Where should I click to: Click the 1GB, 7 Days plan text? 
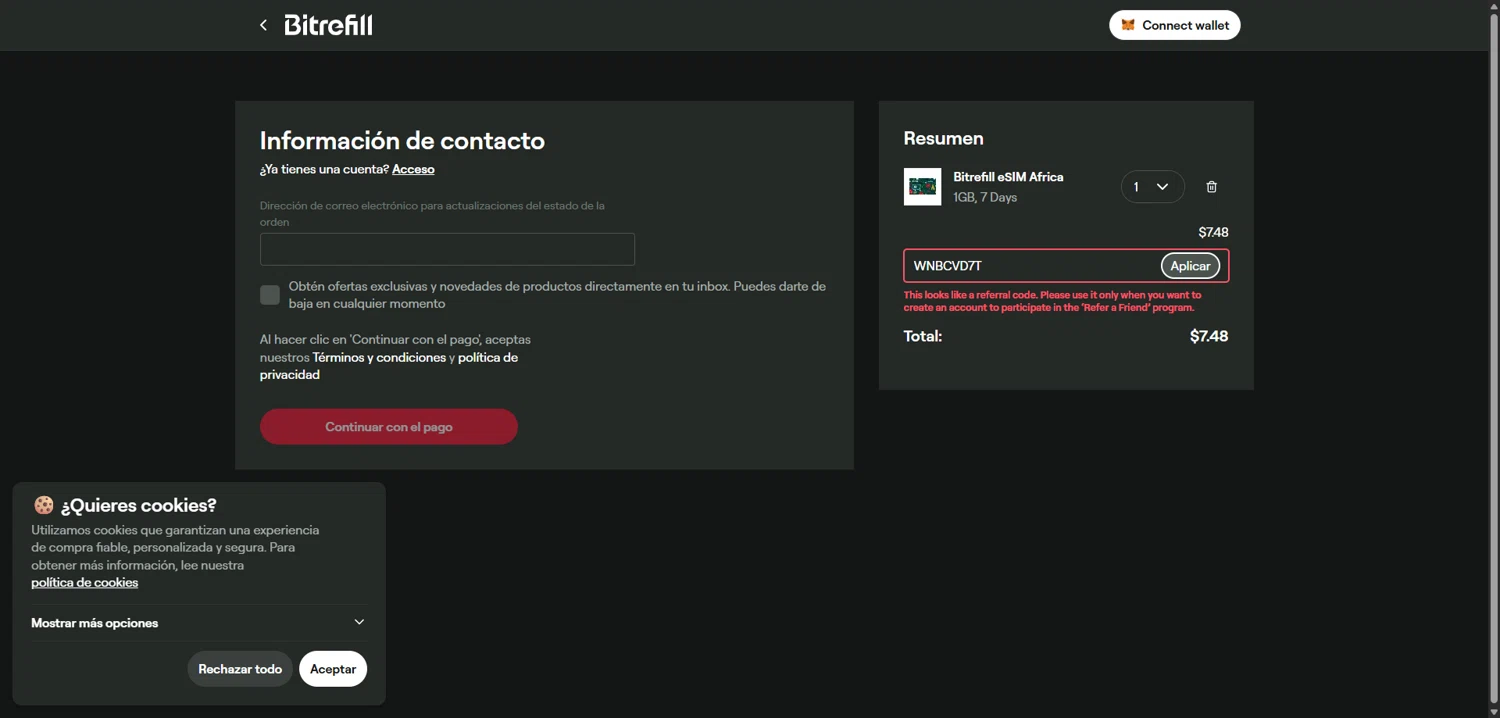(x=985, y=198)
